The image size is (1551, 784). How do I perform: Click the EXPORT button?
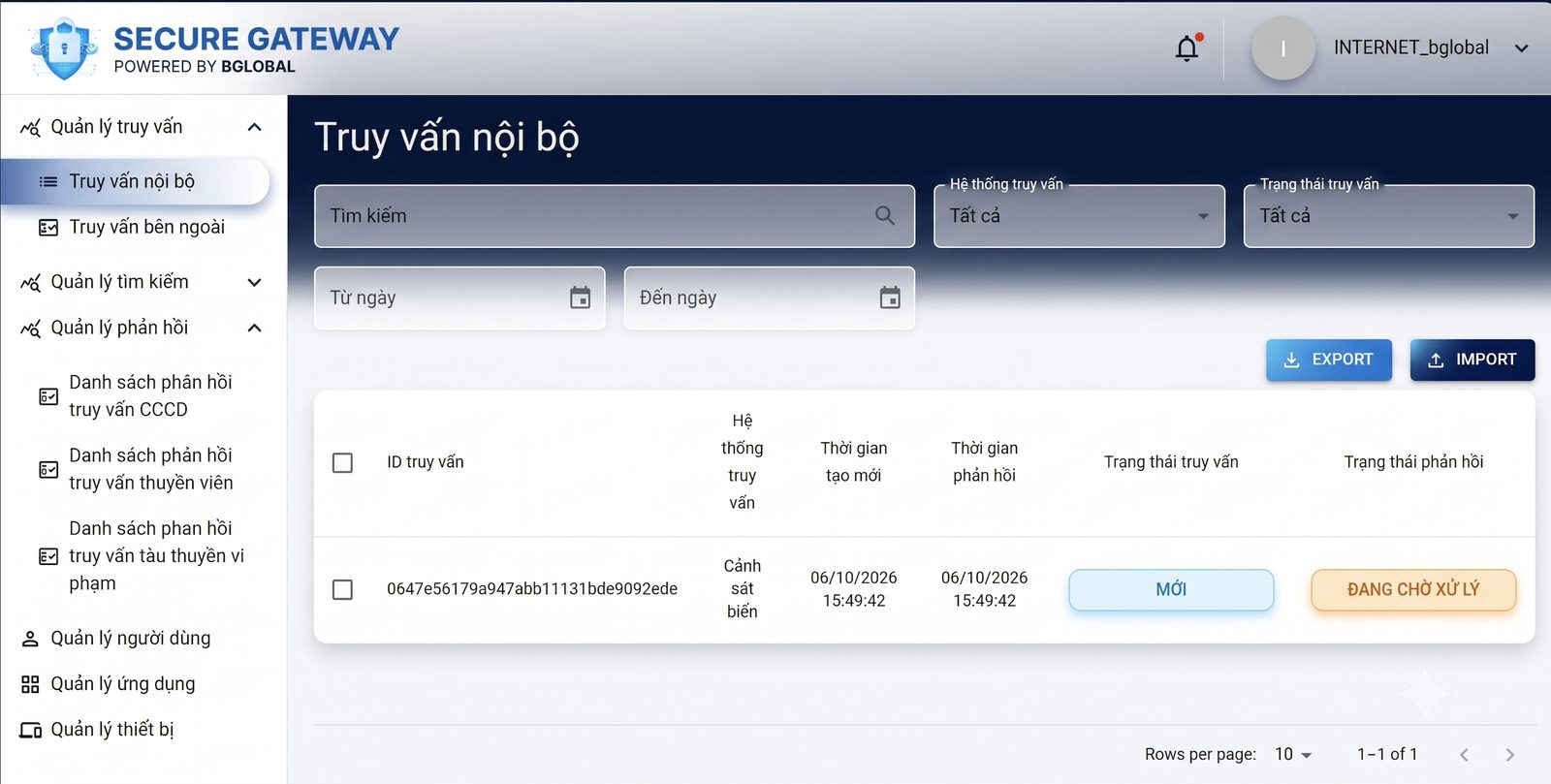pyautogui.click(x=1328, y=360)
